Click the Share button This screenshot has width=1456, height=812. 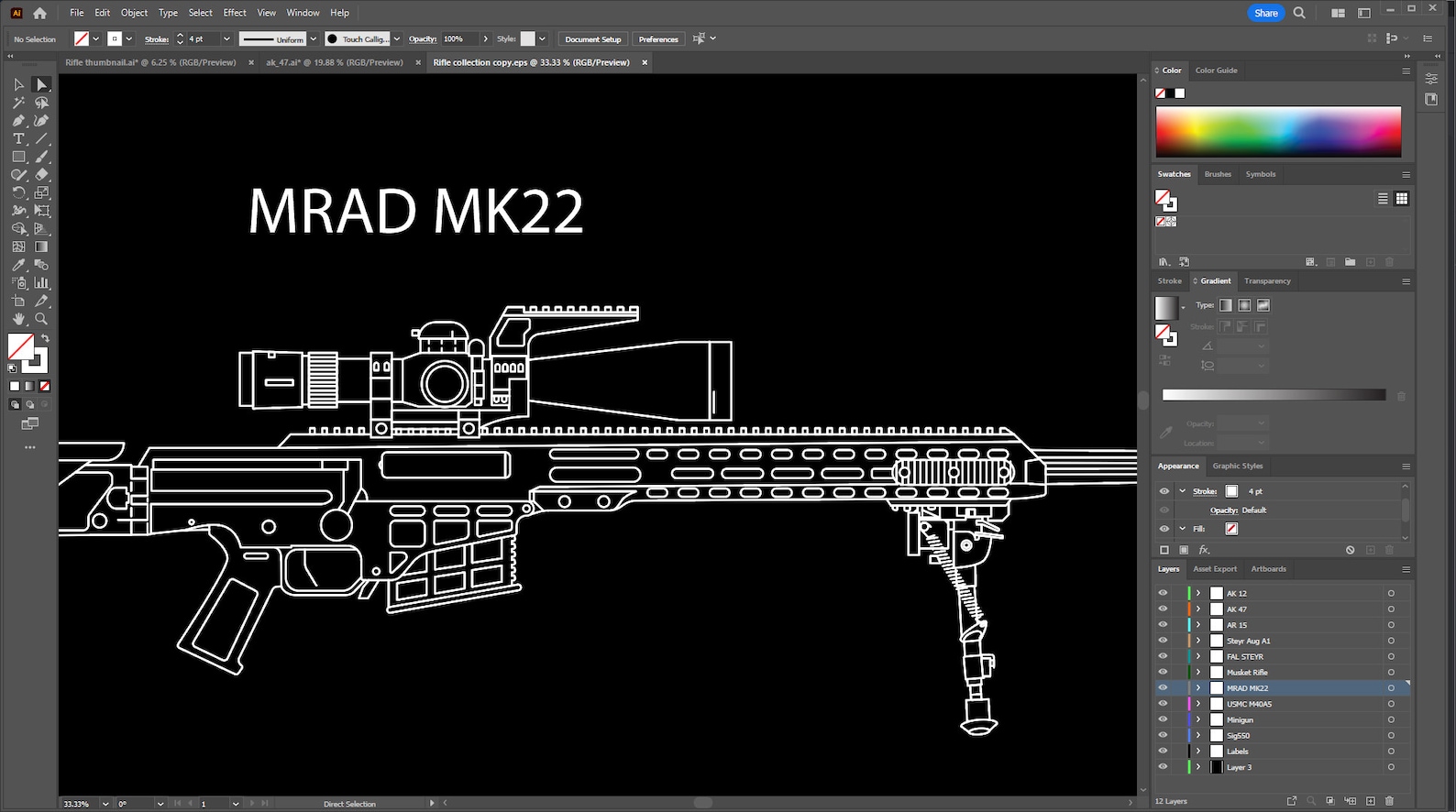tap(1266, 13)
